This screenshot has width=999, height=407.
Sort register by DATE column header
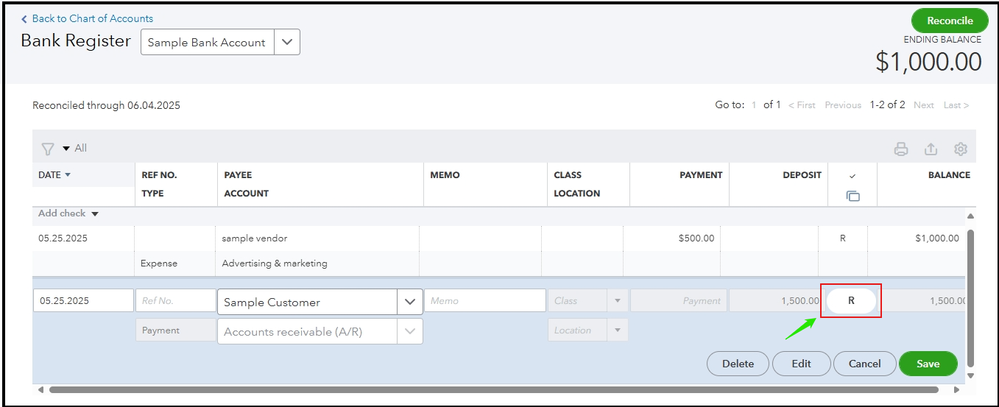coord(54,175)
